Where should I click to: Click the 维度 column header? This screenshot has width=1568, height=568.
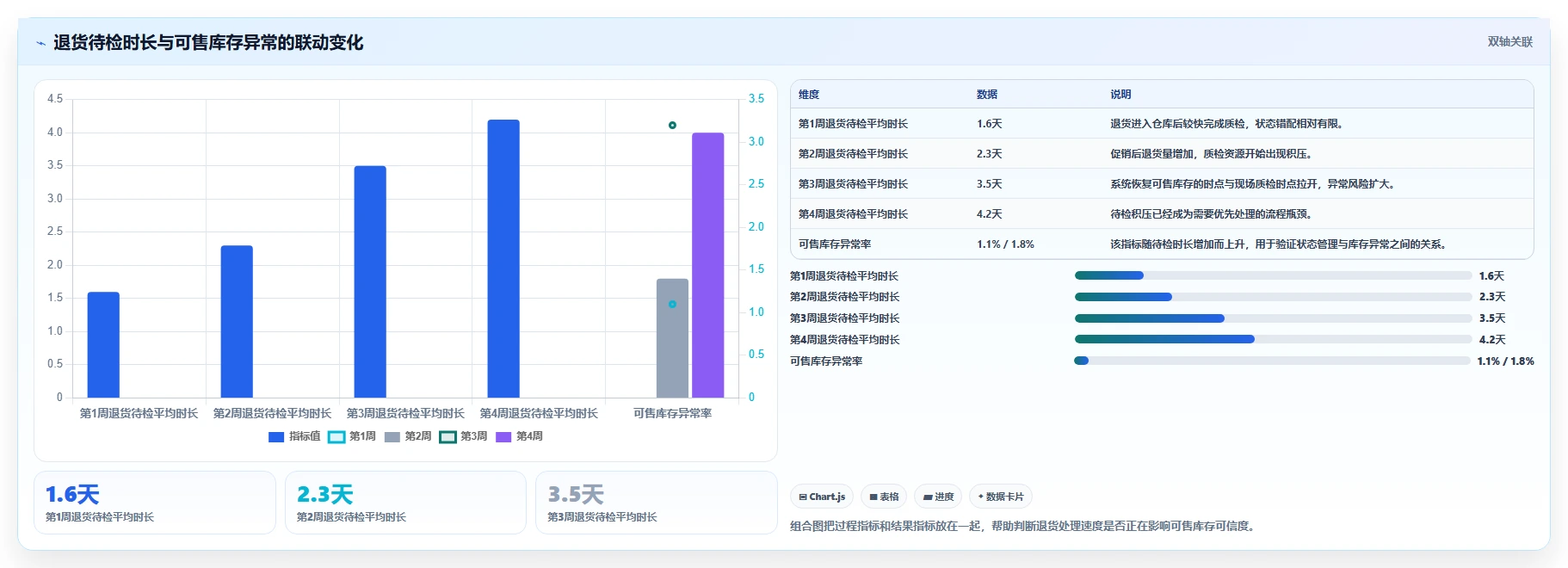[809, 95]
